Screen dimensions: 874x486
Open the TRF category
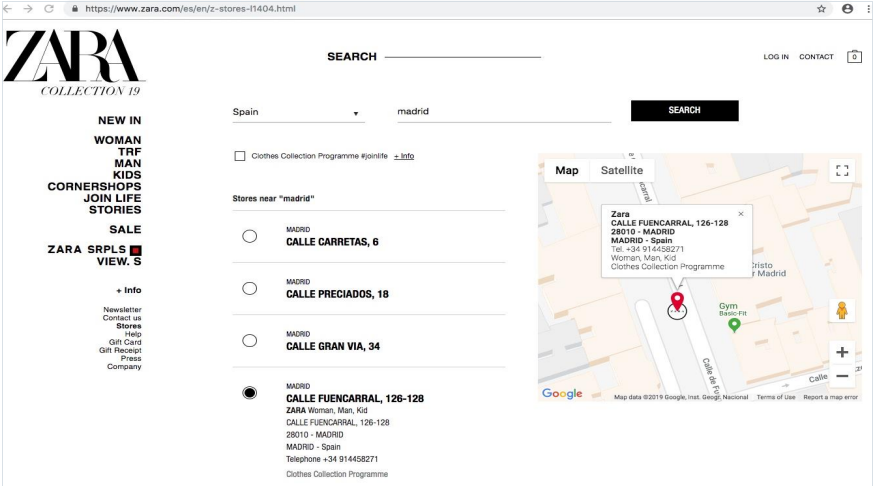pyautogui.click(x=129, y=152)
